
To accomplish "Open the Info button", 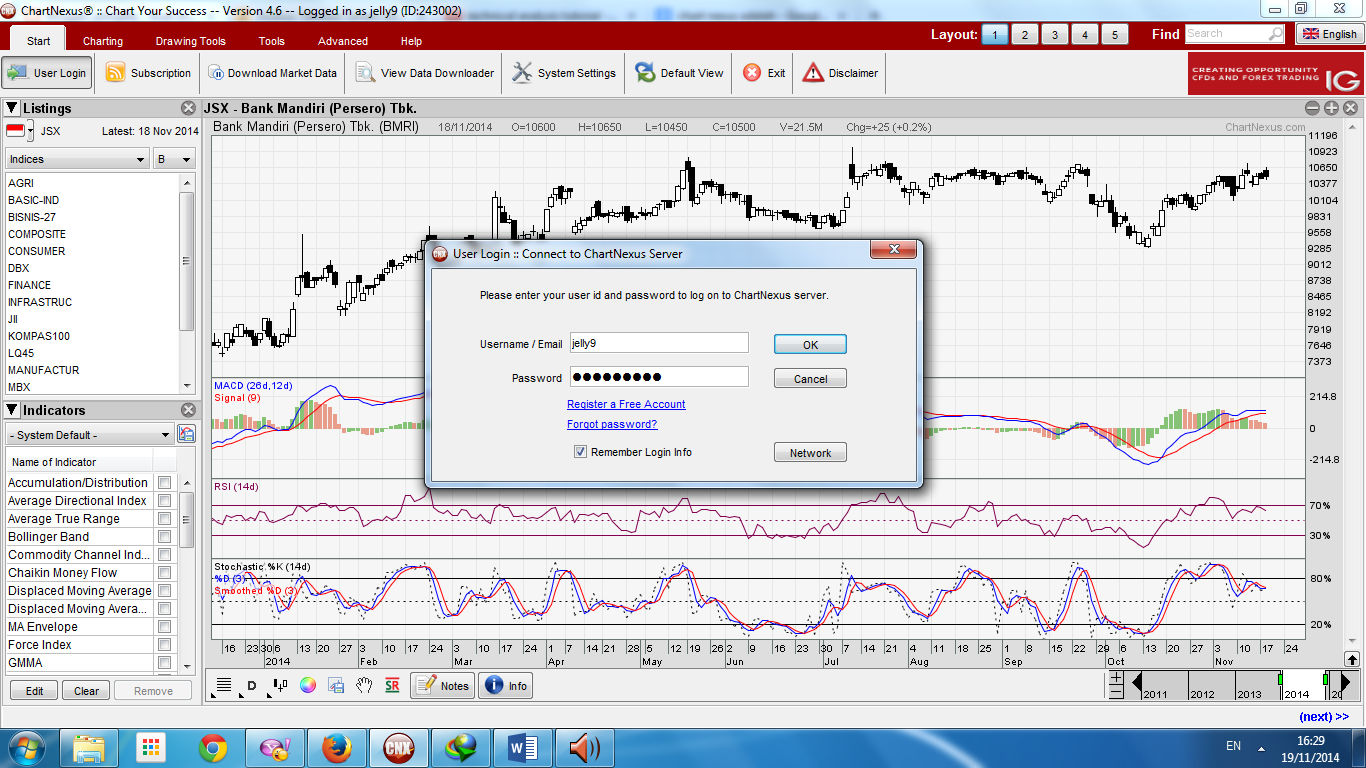I will (x=506, y=686).
